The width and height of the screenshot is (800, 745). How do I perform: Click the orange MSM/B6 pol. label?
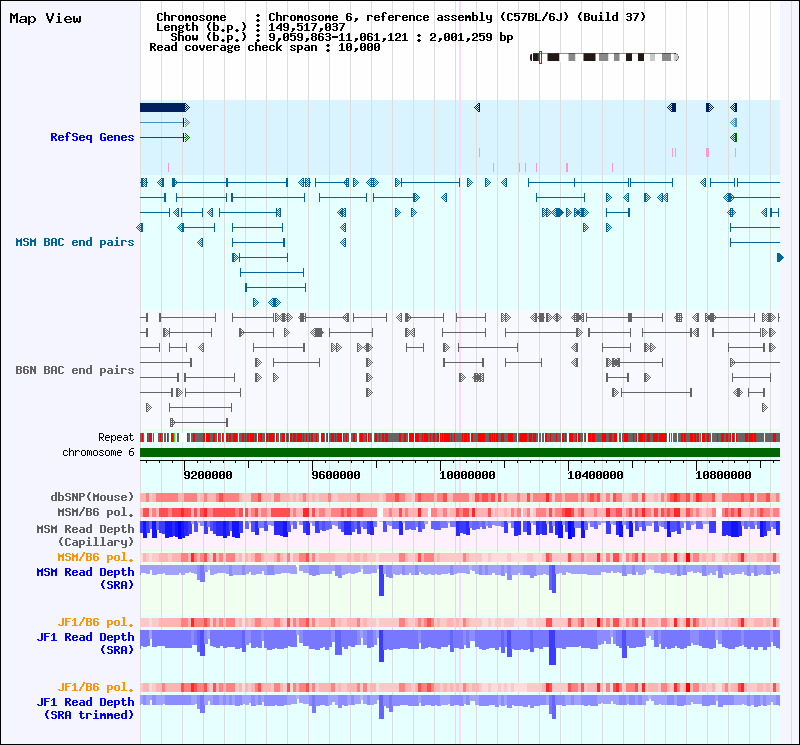[95, 557]
